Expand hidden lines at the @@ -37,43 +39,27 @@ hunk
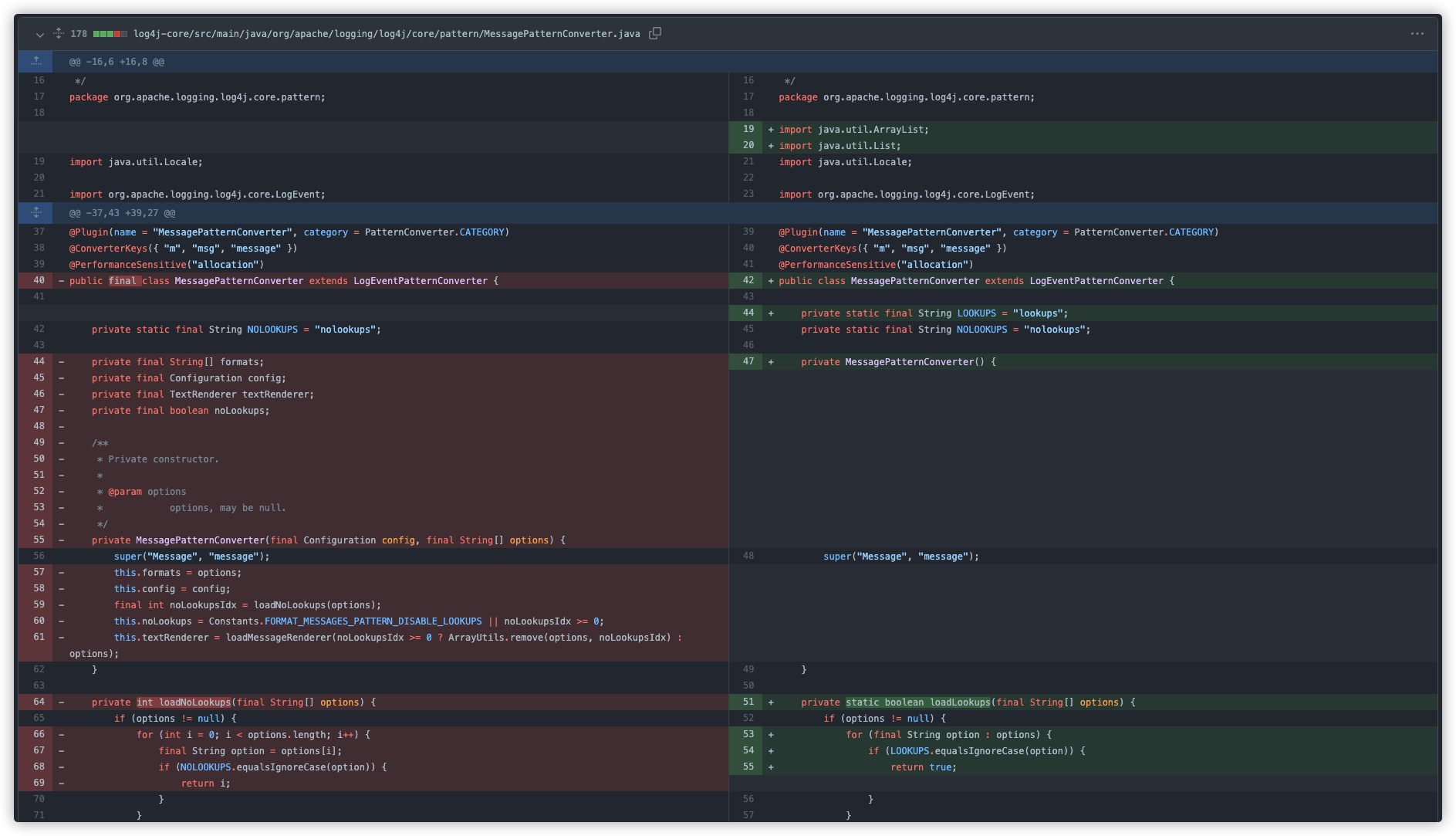 click(36, 213)
